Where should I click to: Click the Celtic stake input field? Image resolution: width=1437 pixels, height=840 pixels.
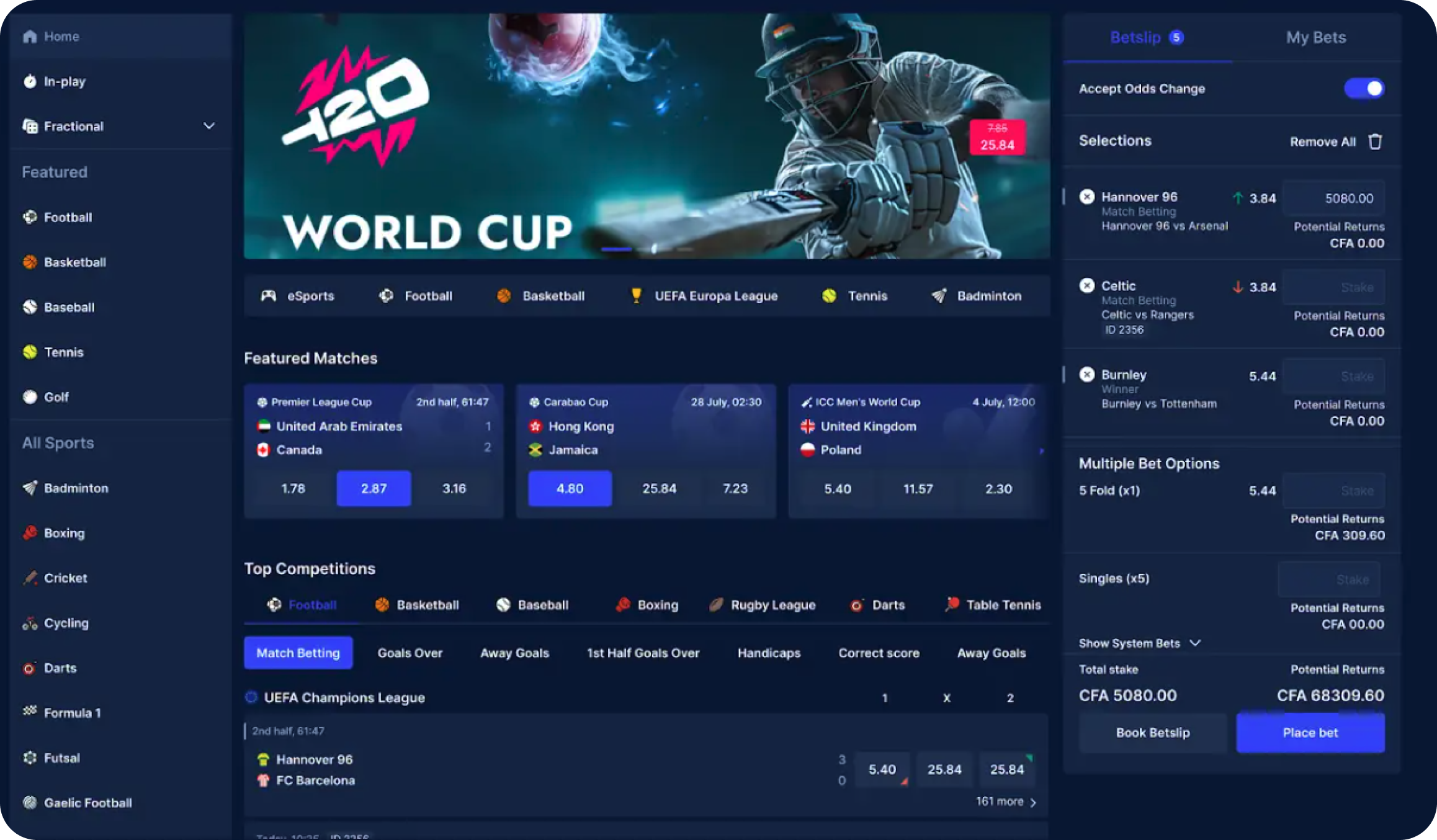pyautogui.click(x=1333, y=287)
